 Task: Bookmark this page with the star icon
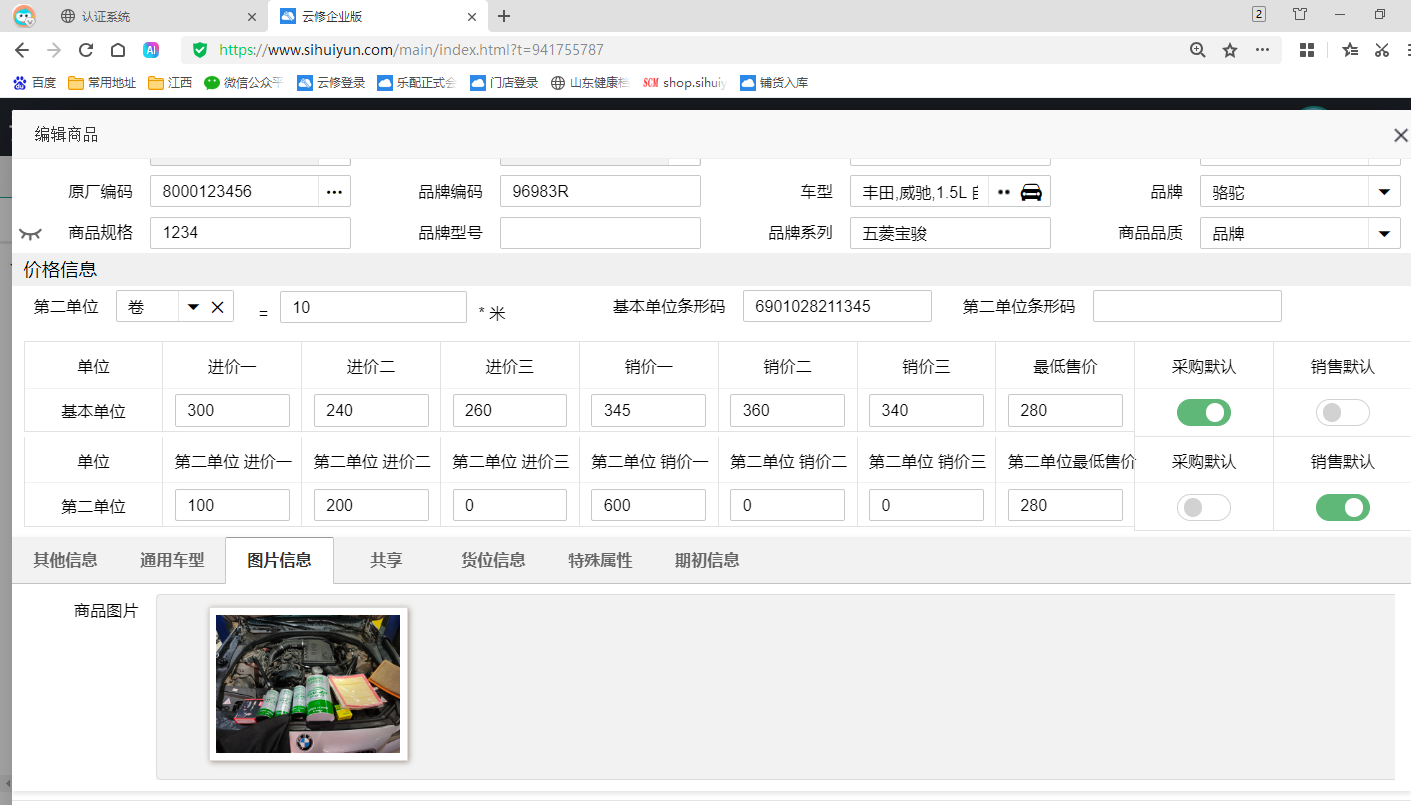pos(1230,50)
